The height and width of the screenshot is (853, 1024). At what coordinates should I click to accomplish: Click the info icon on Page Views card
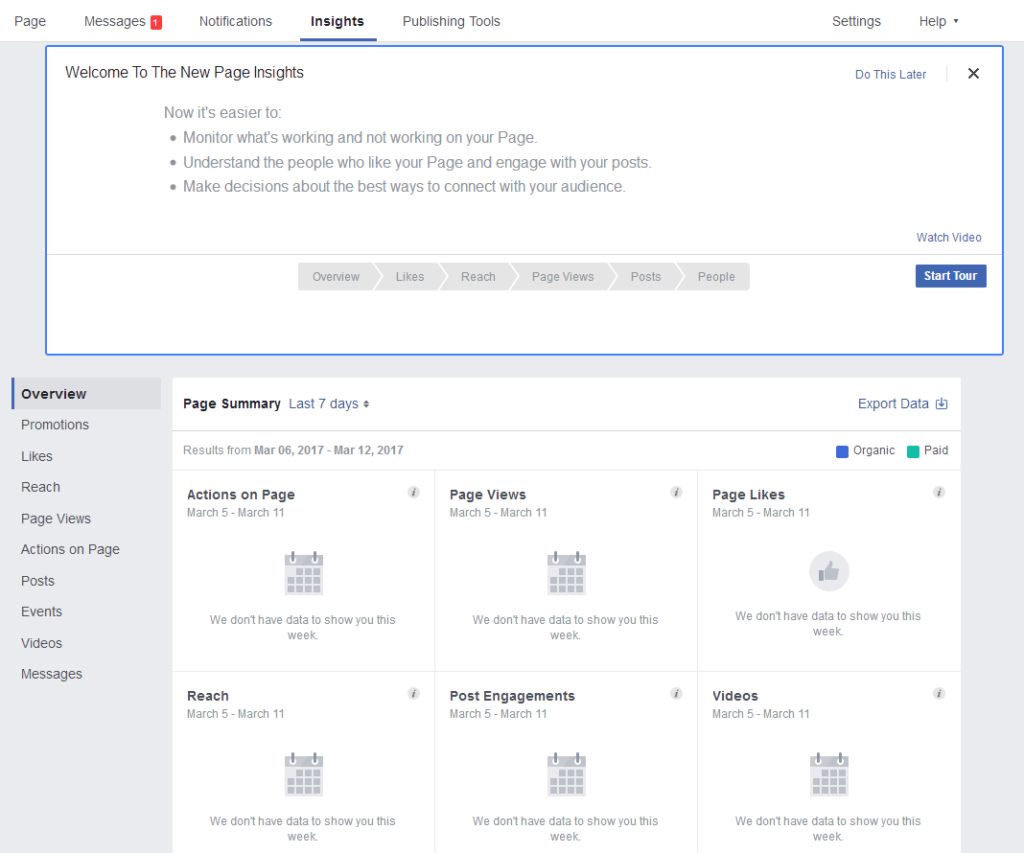tap(676, 492)
